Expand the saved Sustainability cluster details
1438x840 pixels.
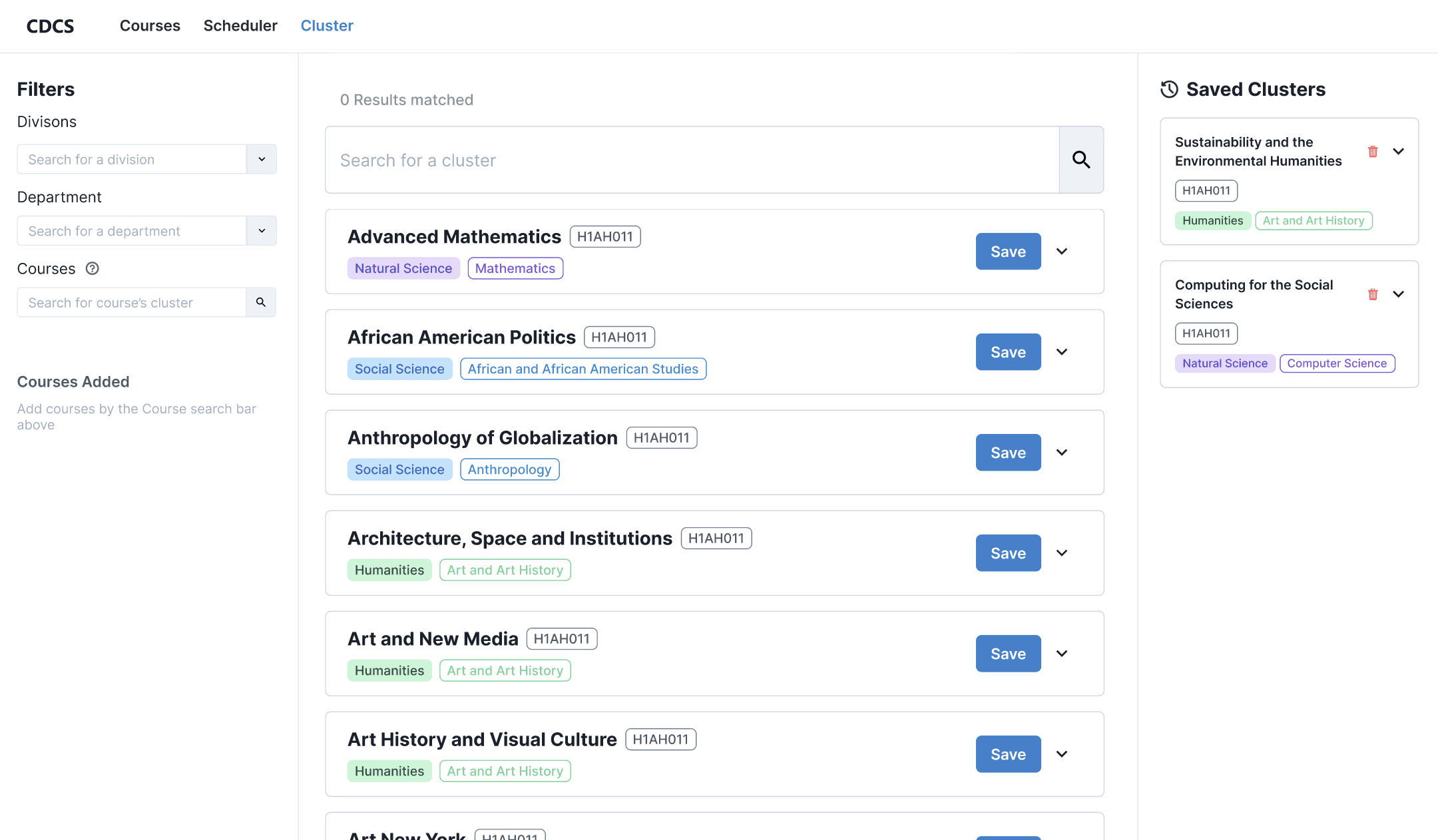click(x=1398, y=152)
